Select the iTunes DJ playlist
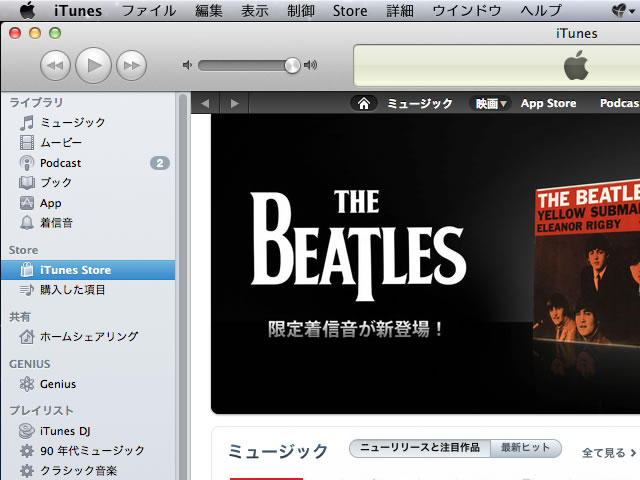The width and height of the screenshot is (640, 480). [x=88, y=431]
